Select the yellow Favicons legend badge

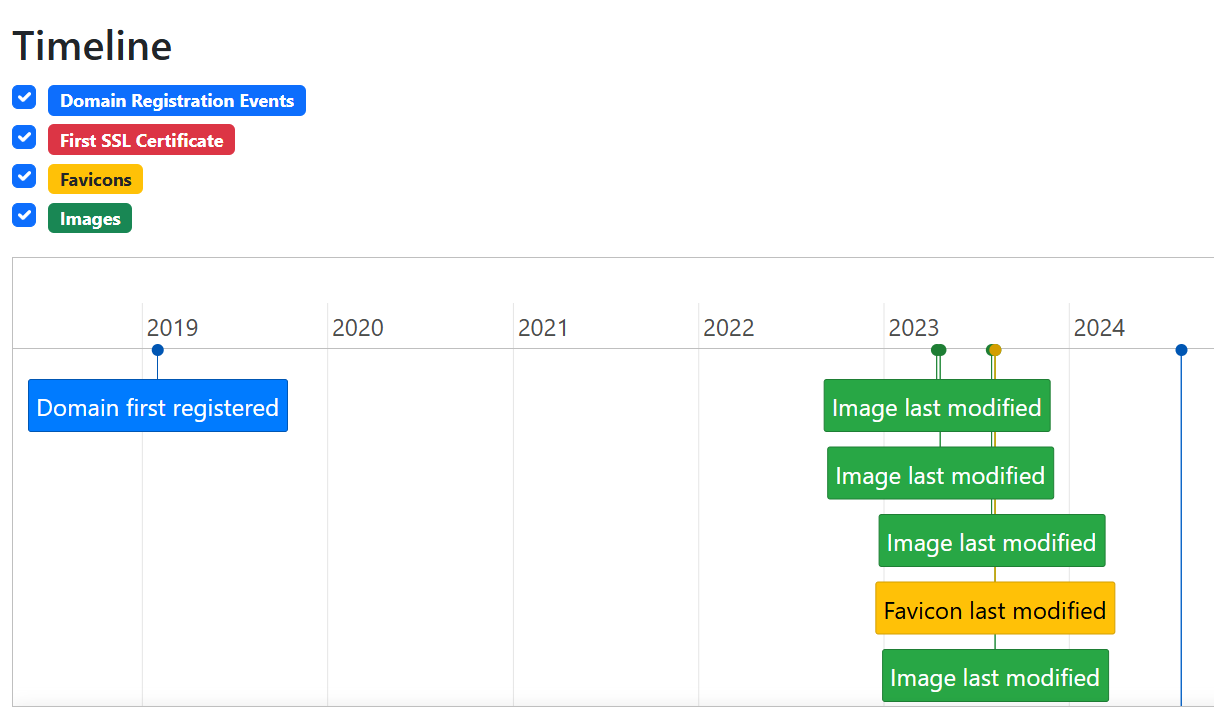coord(95,179)
